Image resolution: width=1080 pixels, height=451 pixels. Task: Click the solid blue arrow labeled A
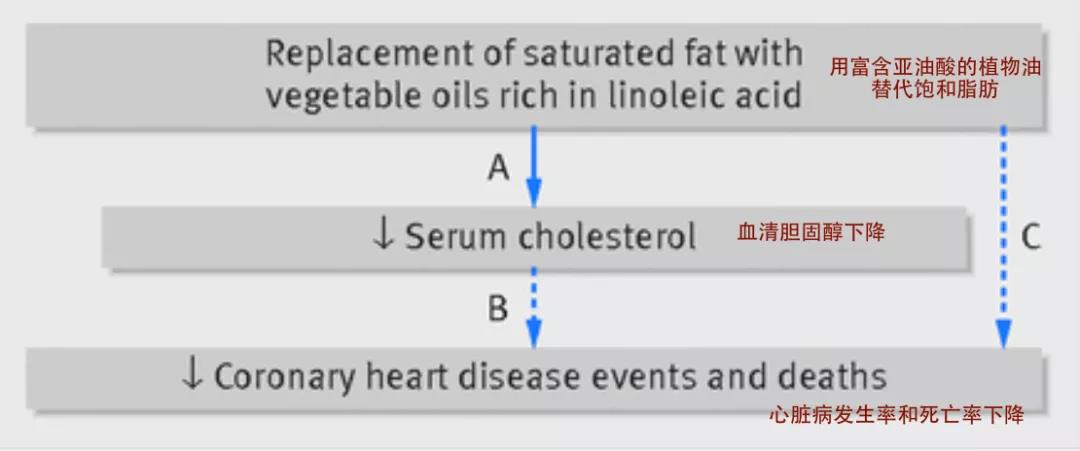[534, 166]
